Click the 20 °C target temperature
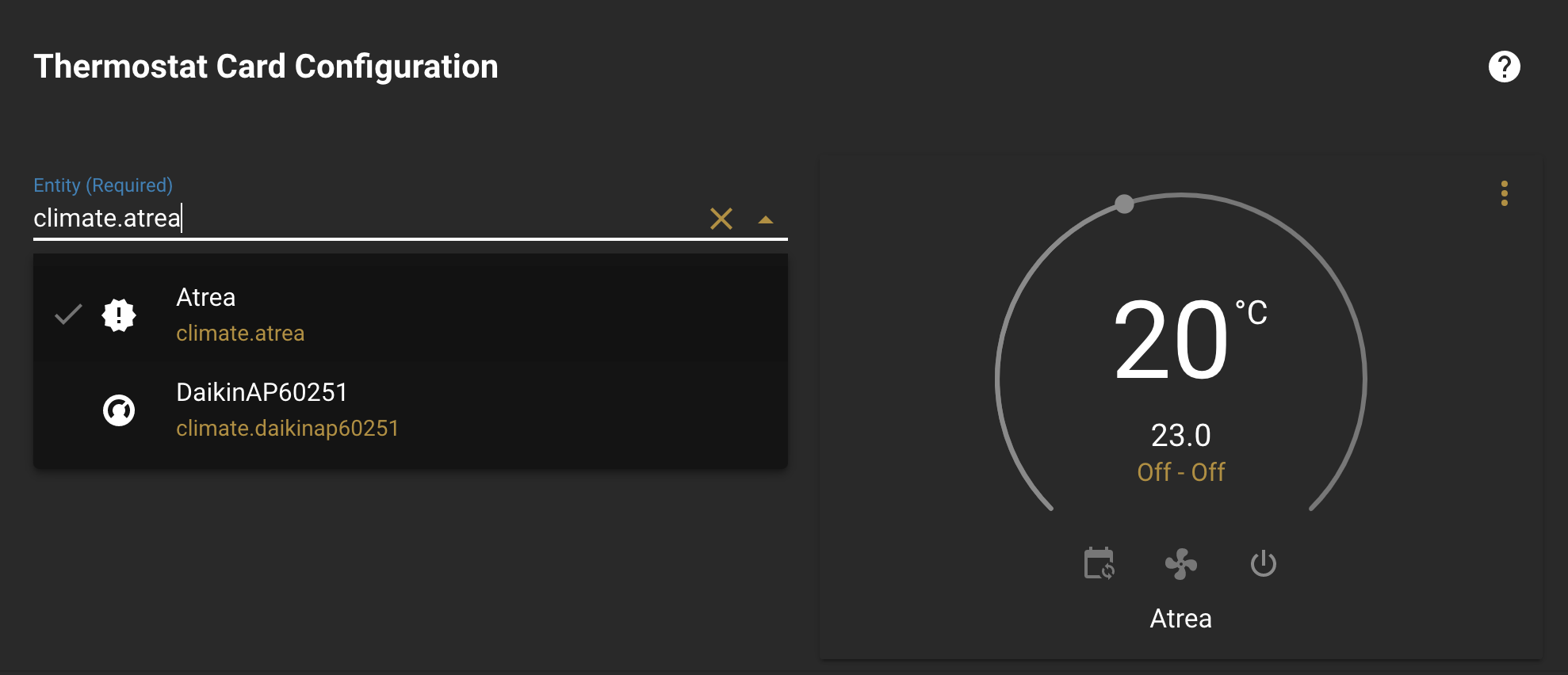 tap(1172, 341)
